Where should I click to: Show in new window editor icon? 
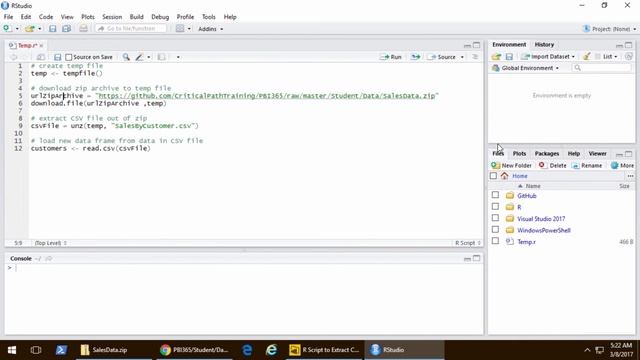coord(41,57)
